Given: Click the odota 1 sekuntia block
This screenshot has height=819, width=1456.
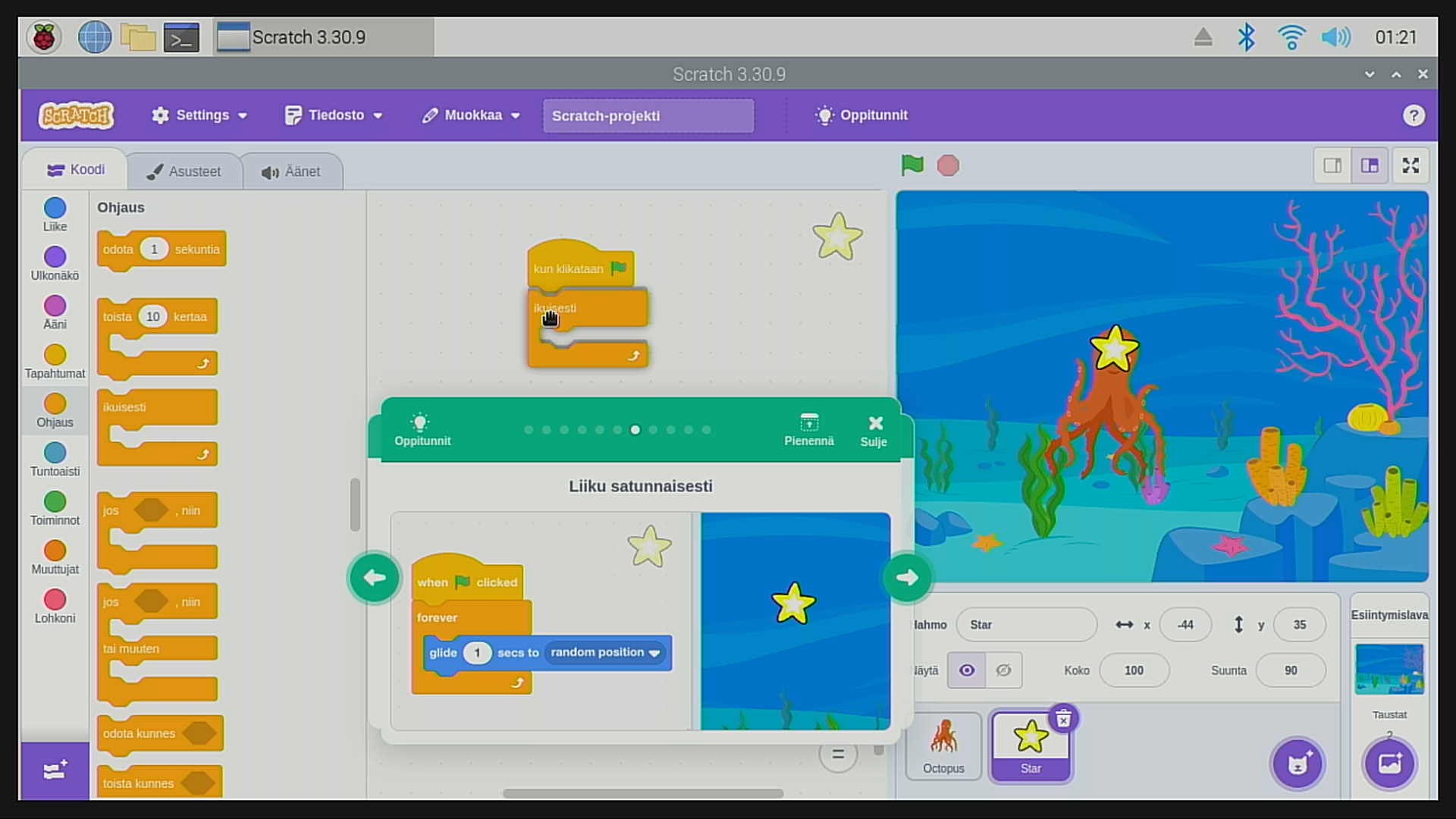Looking at the screenshot, I should pos(162,249).
